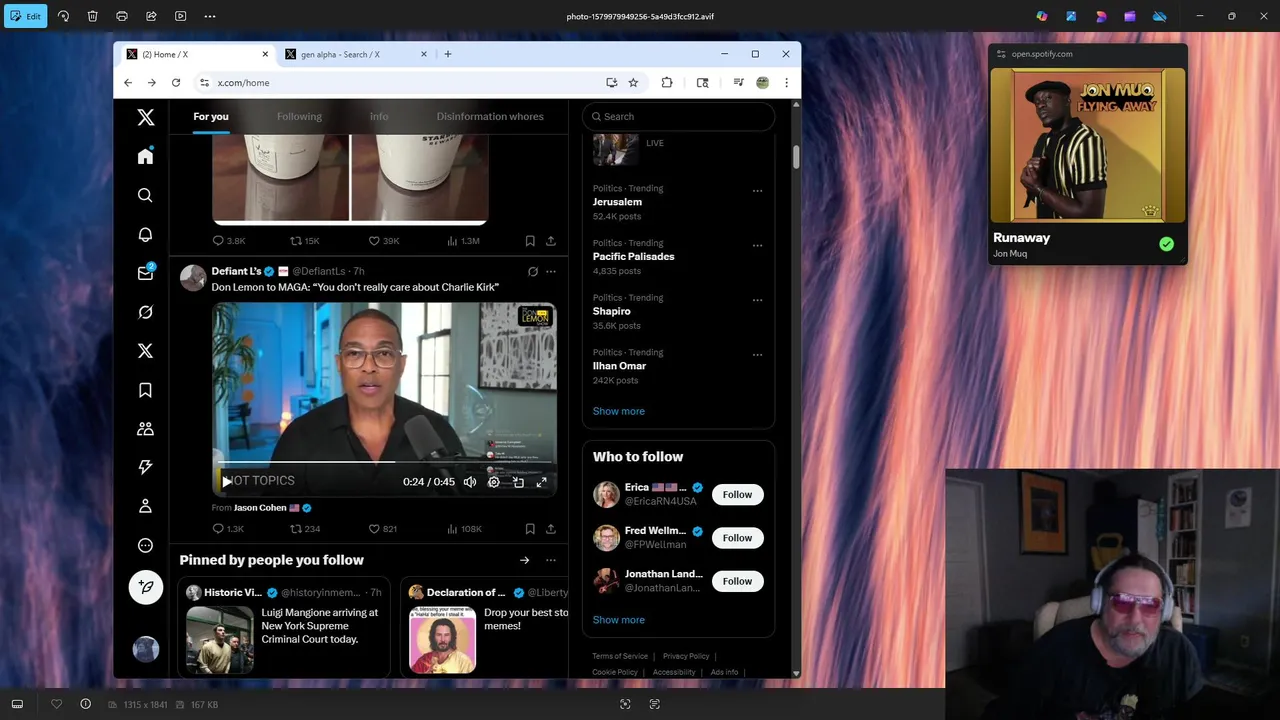Click the X search field
Viewport: 1280px width, 720px height.
point(679,116)
